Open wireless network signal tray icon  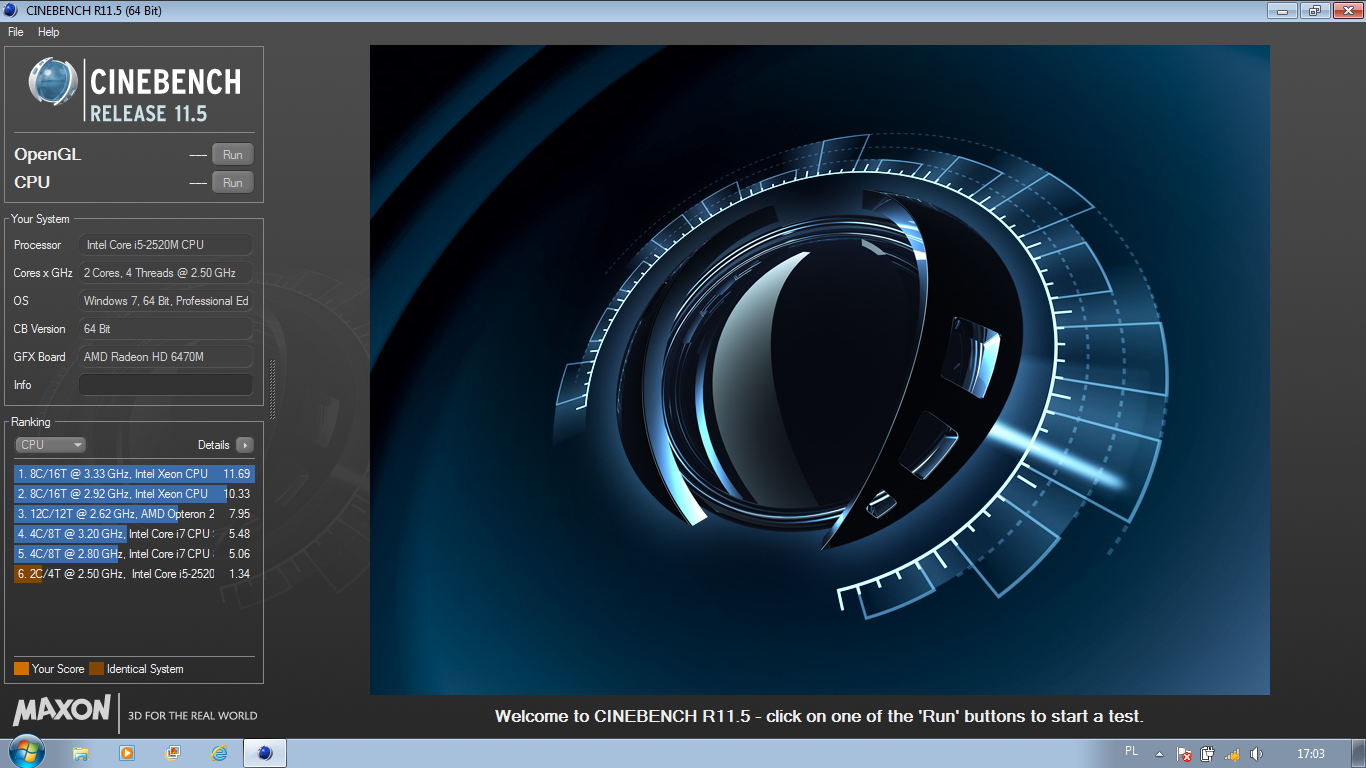(x=1232, y=754)
